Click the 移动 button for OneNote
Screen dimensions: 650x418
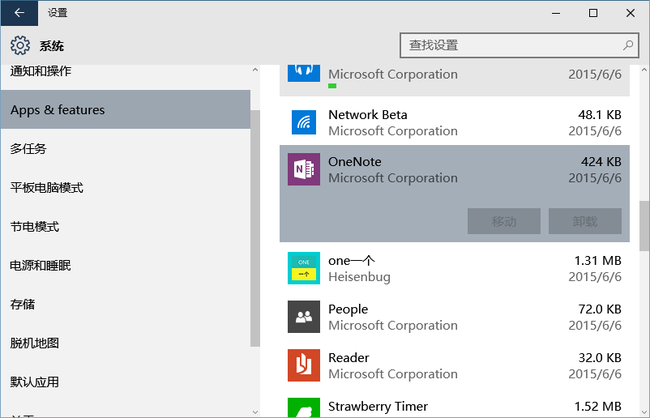[504, 221]
